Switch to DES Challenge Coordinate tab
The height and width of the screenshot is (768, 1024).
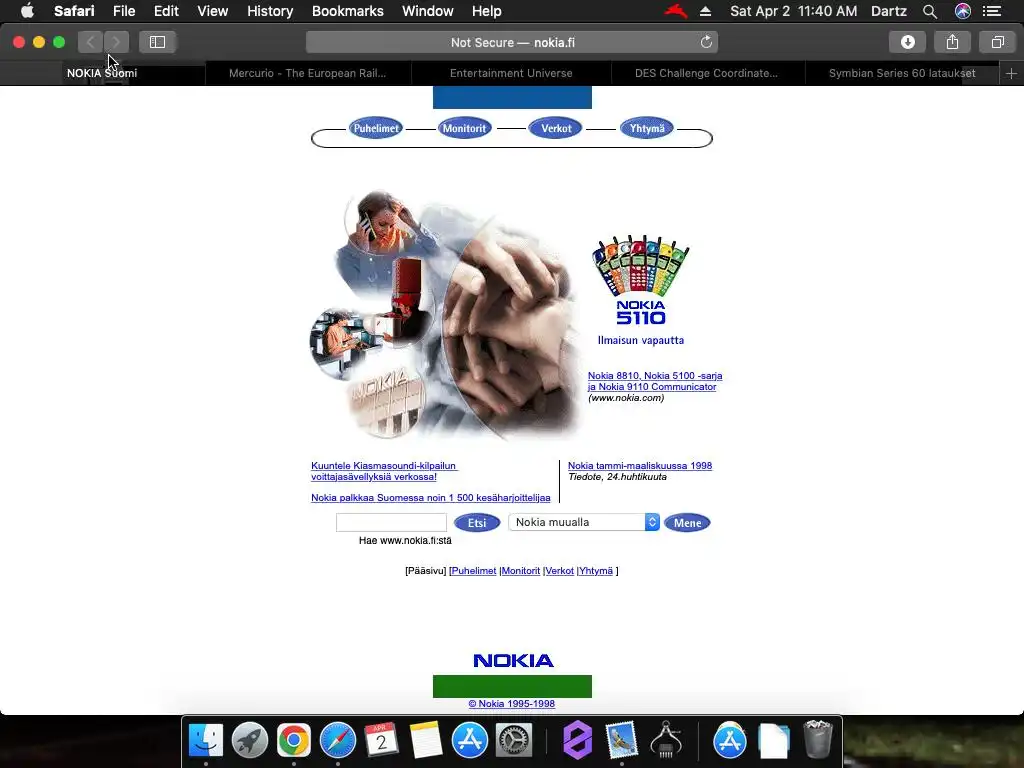click(706, 73)
